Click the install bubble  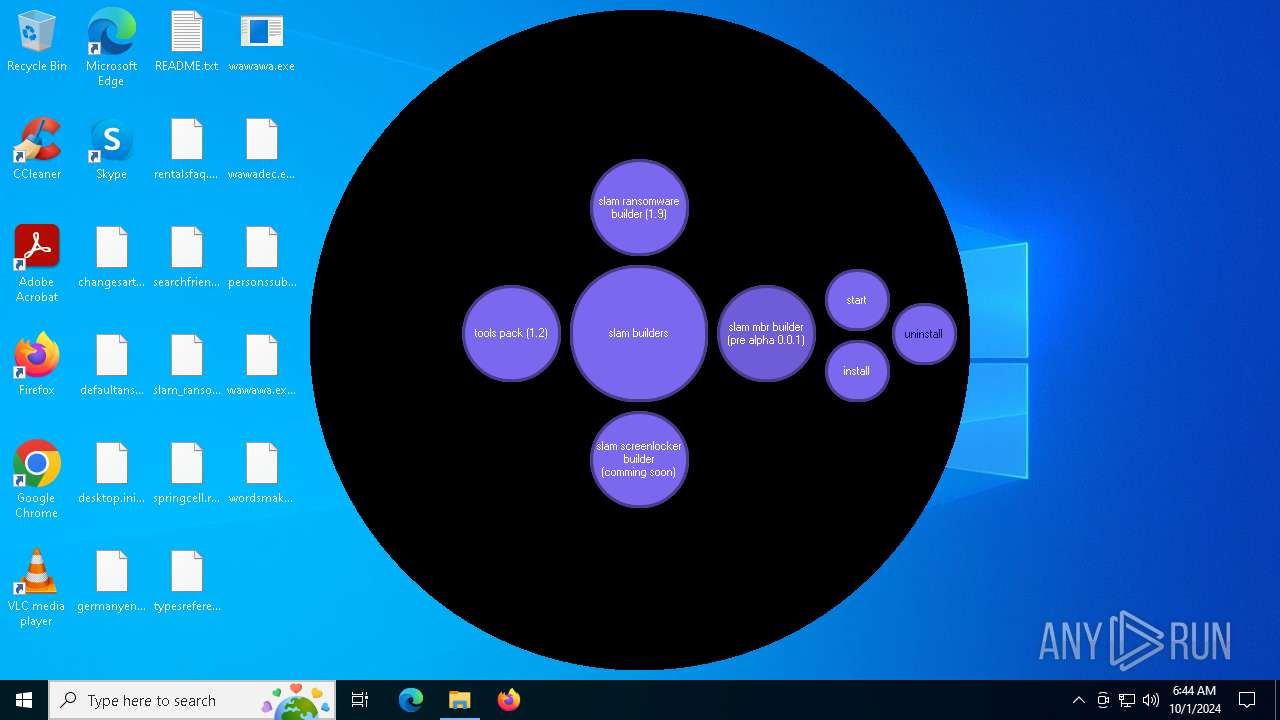(x=857, y=371)
